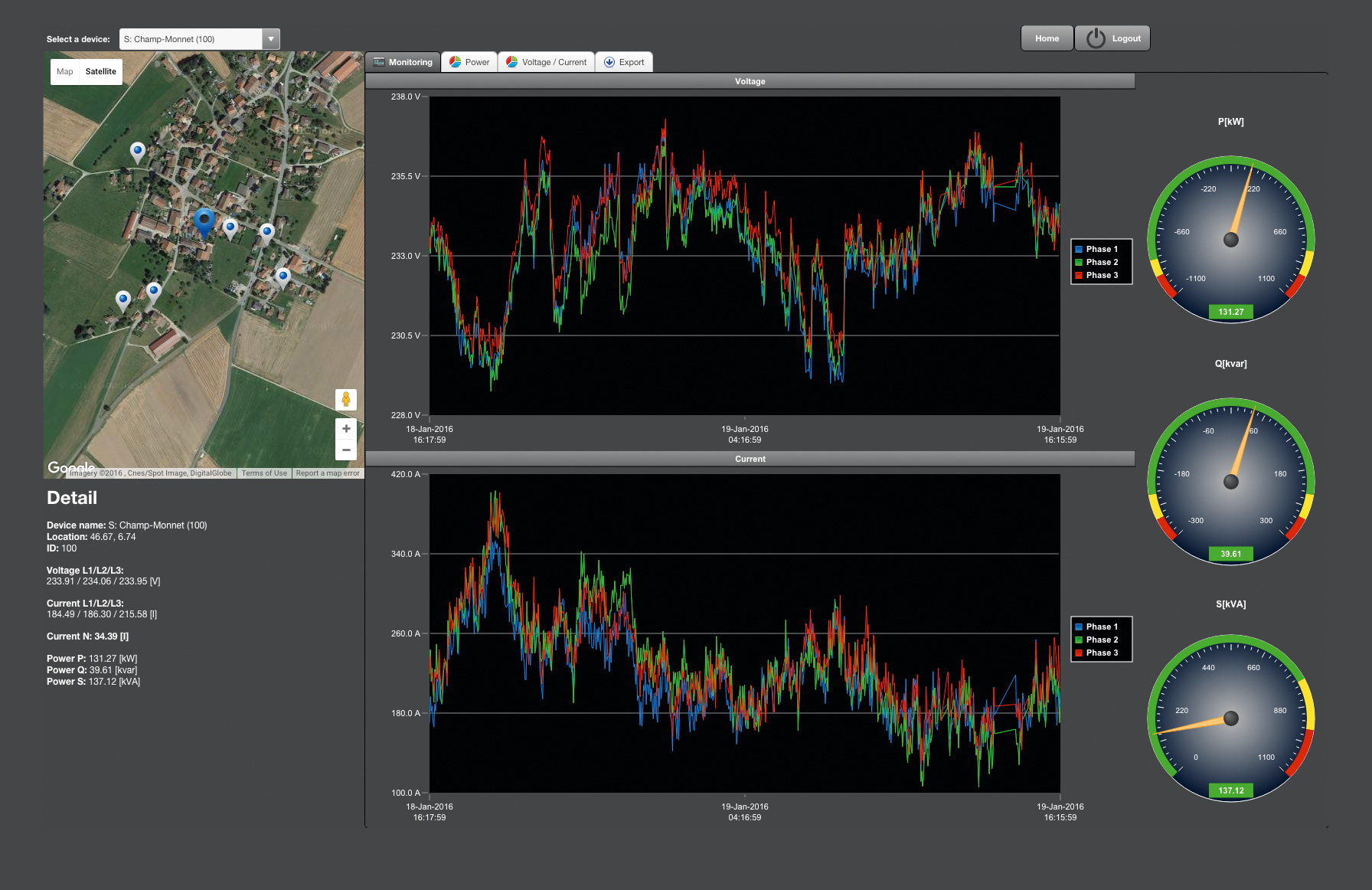1372x890 pixels.
Task: Click the S: Champ-Monnet (100) combo box
Action: pyautogui.click(x=191, y=39)
